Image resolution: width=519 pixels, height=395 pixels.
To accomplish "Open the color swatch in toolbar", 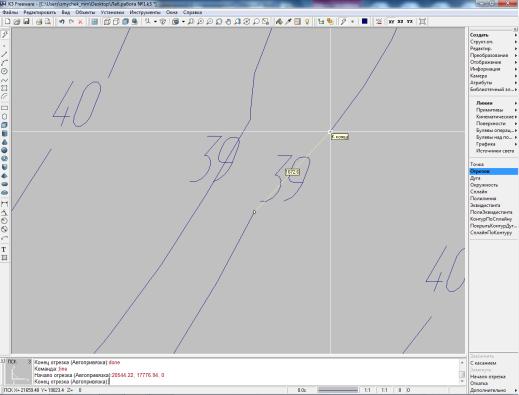I will pyautogui.click(x=365, y=21).
